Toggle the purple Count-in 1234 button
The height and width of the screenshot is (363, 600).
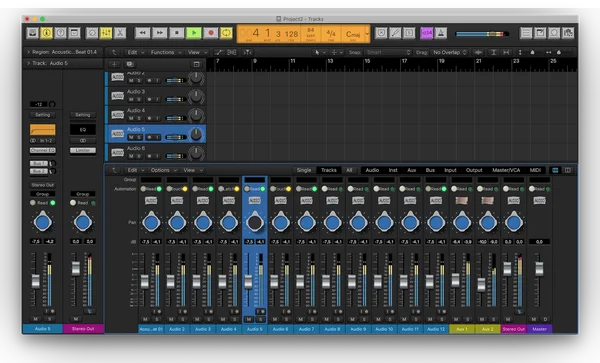(427, 33)
